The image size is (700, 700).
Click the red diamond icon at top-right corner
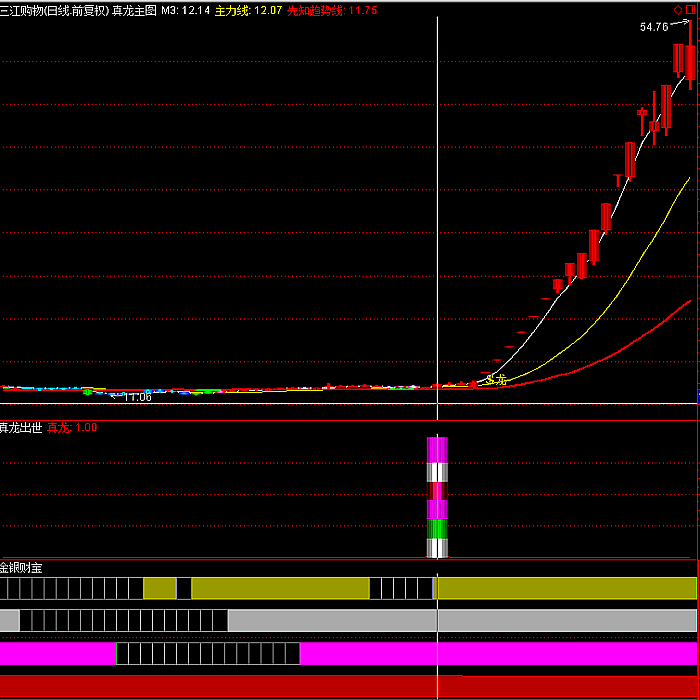click(678, 10)
